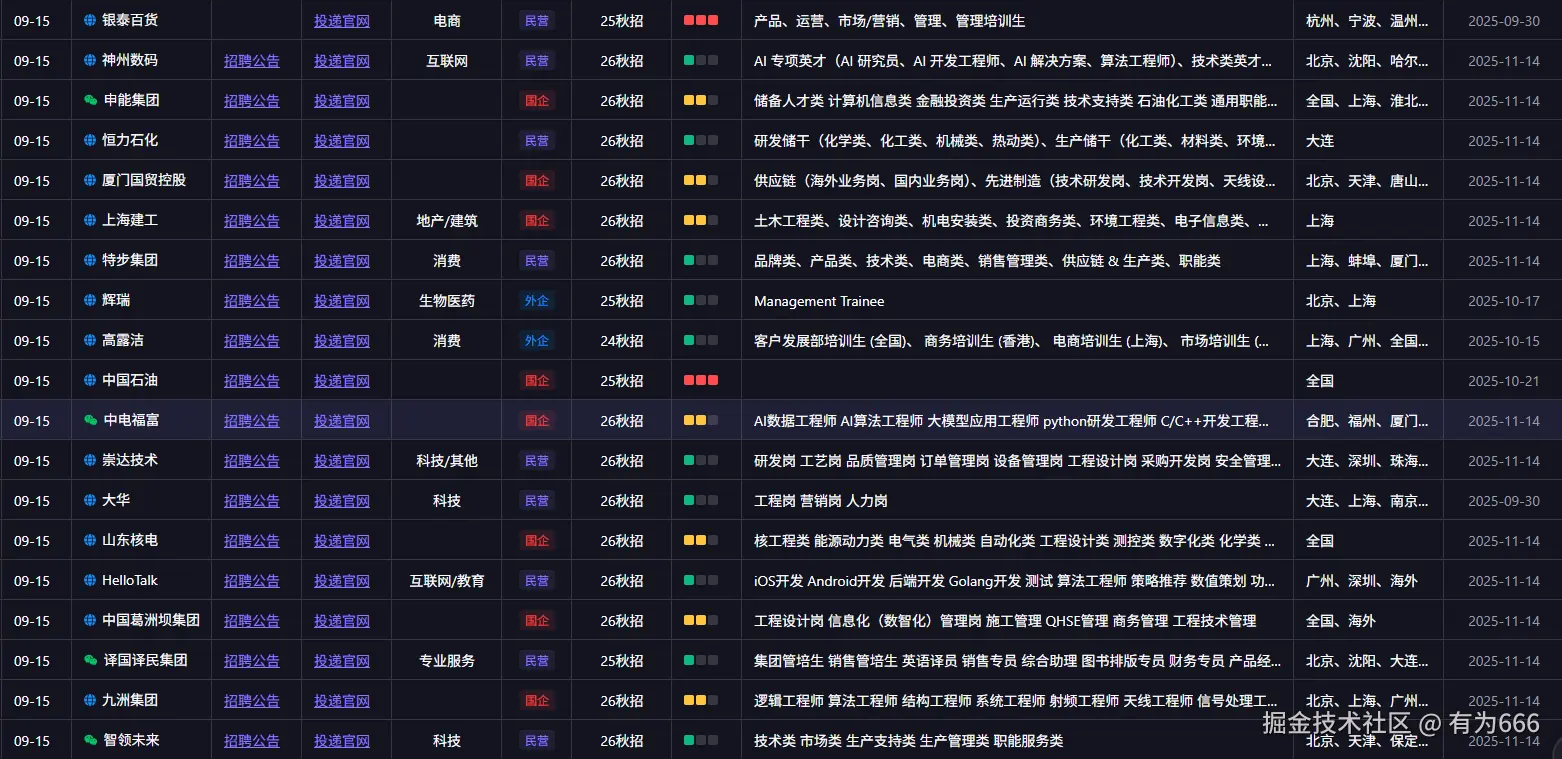Open 投递官网 link for 特步集团
The image size is (1562, 759).
[342, 261]
